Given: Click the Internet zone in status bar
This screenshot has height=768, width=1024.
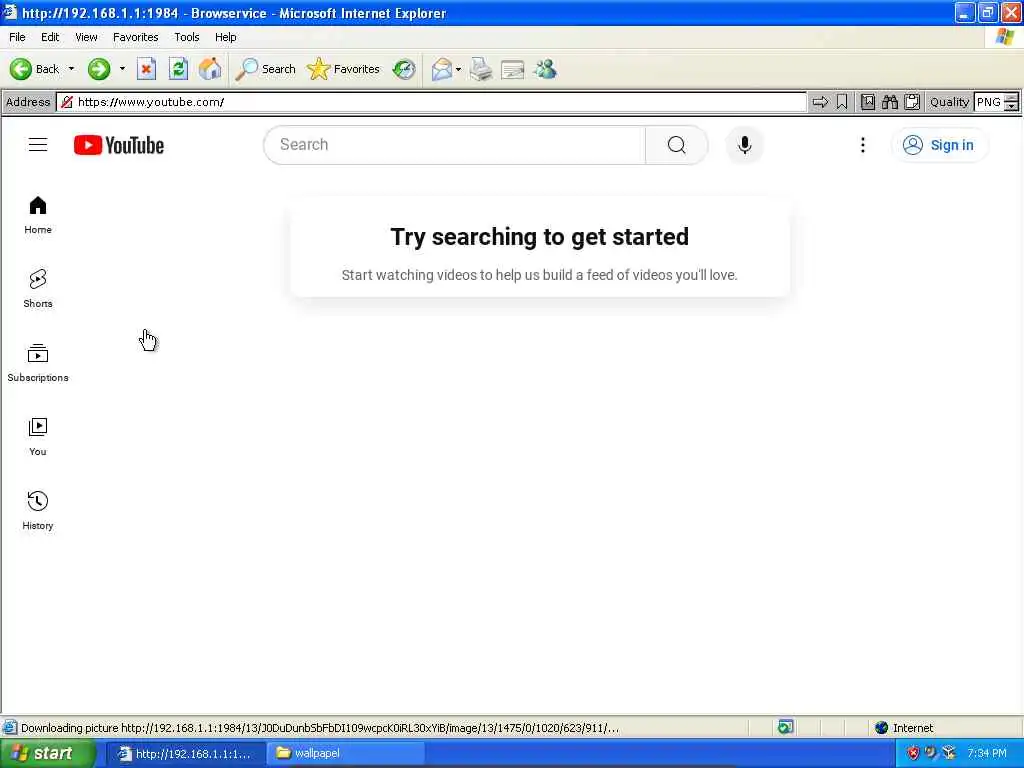Looking at the screenshot, I should coord(904,728).
